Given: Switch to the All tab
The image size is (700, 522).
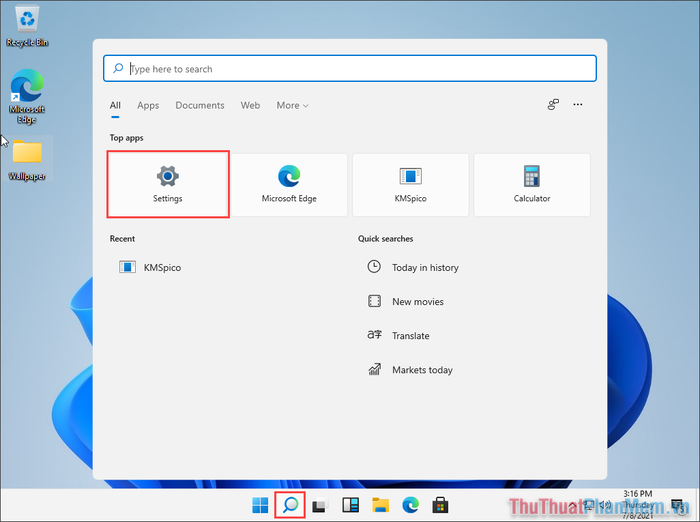Looking at the screenshot, I should tap(115, 105).
